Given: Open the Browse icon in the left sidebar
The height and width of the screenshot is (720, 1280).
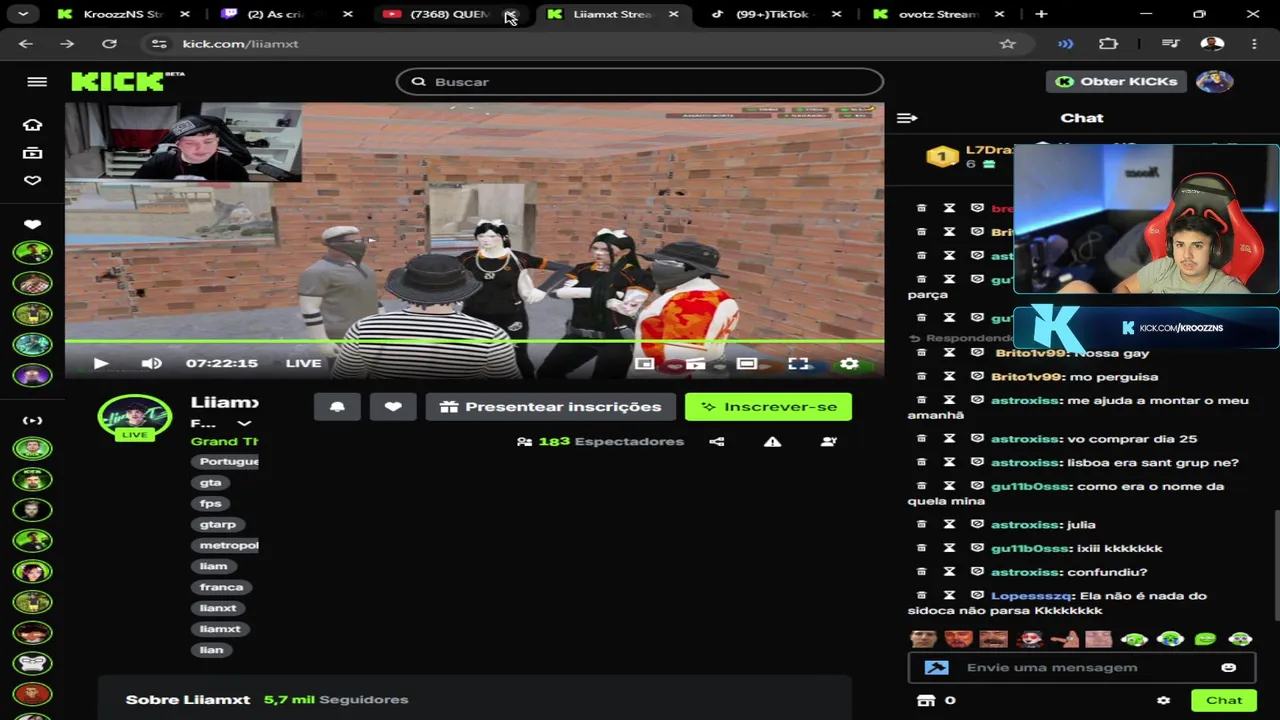Looking at the screenshot, I should (32, 153).
